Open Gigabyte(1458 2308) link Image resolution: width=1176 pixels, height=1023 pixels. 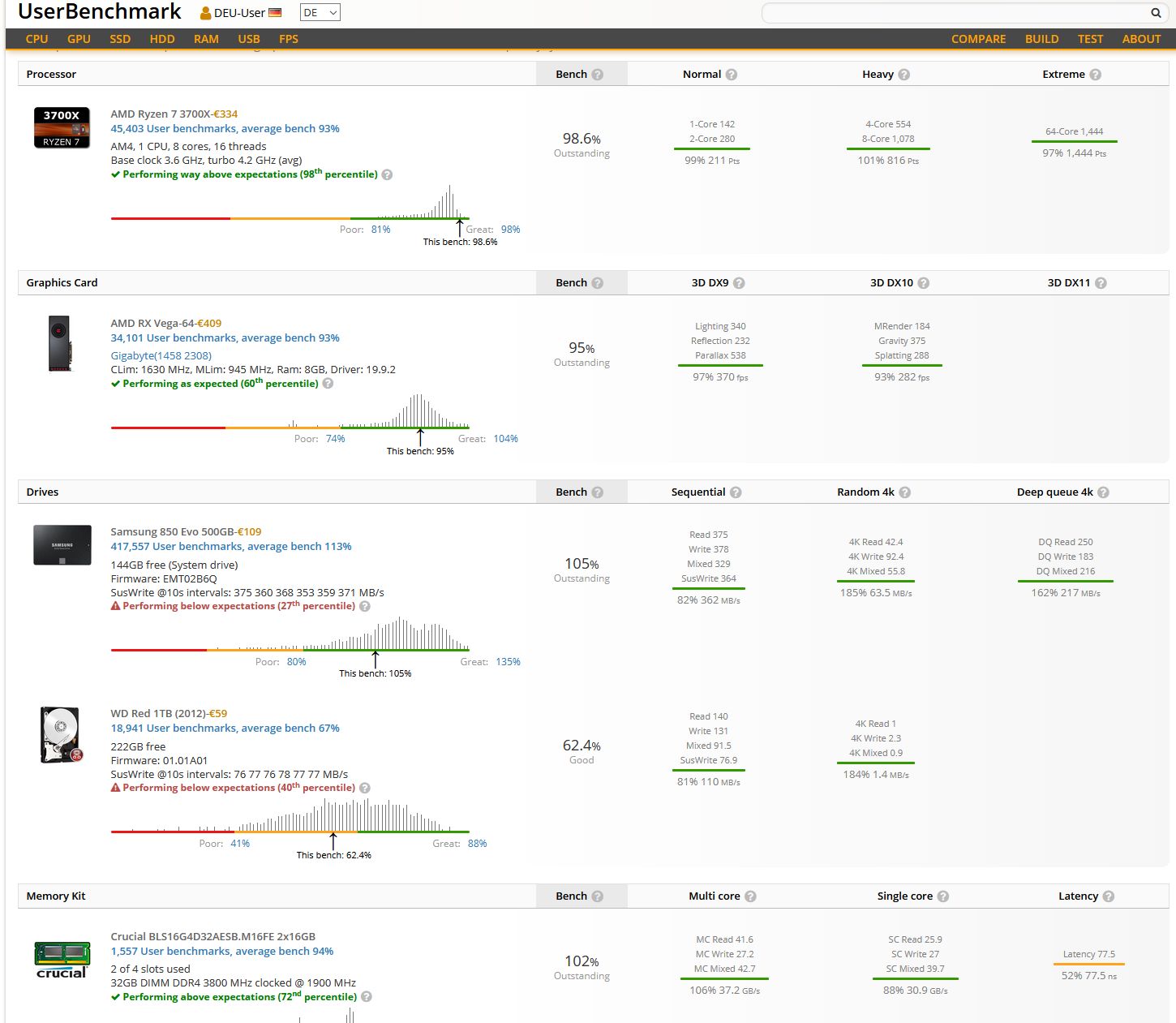161,356
